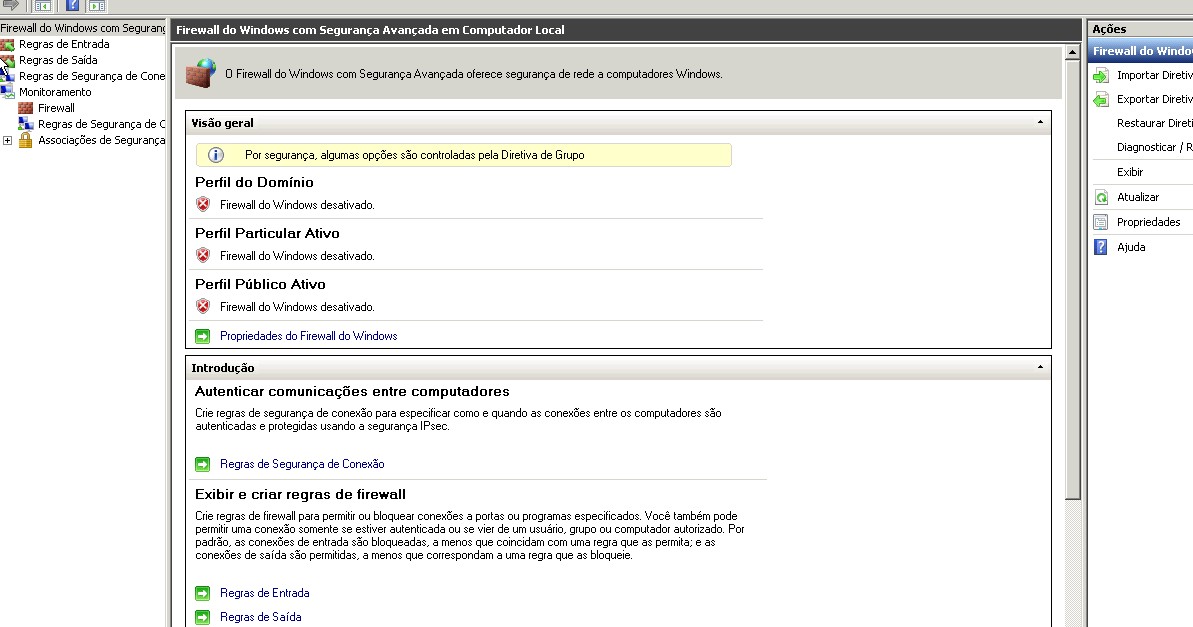
Task: Open Help from the toolbar question mark icon
Action: [72, 5]
